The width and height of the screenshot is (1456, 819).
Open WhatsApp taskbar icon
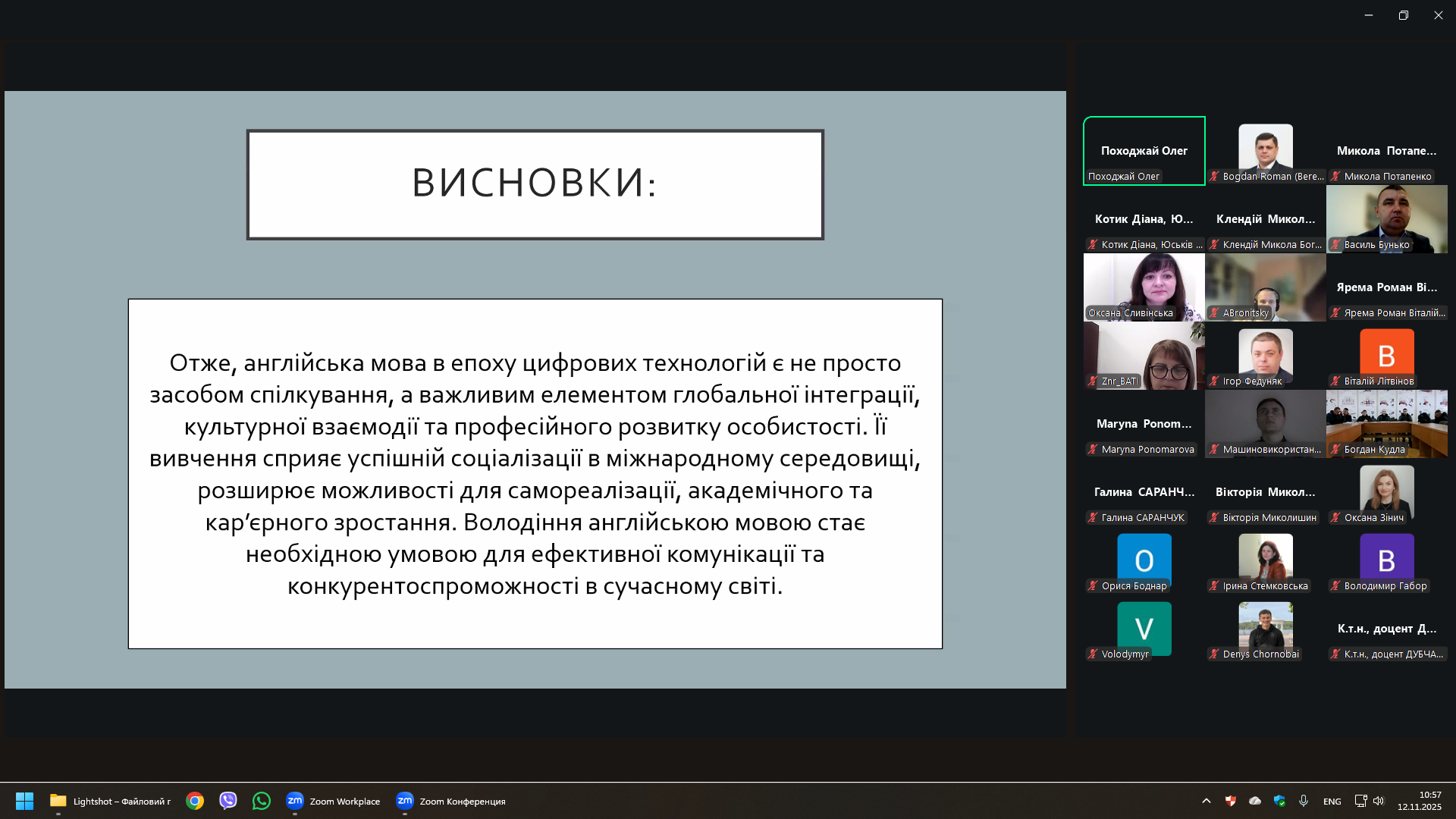pos(262,801)
